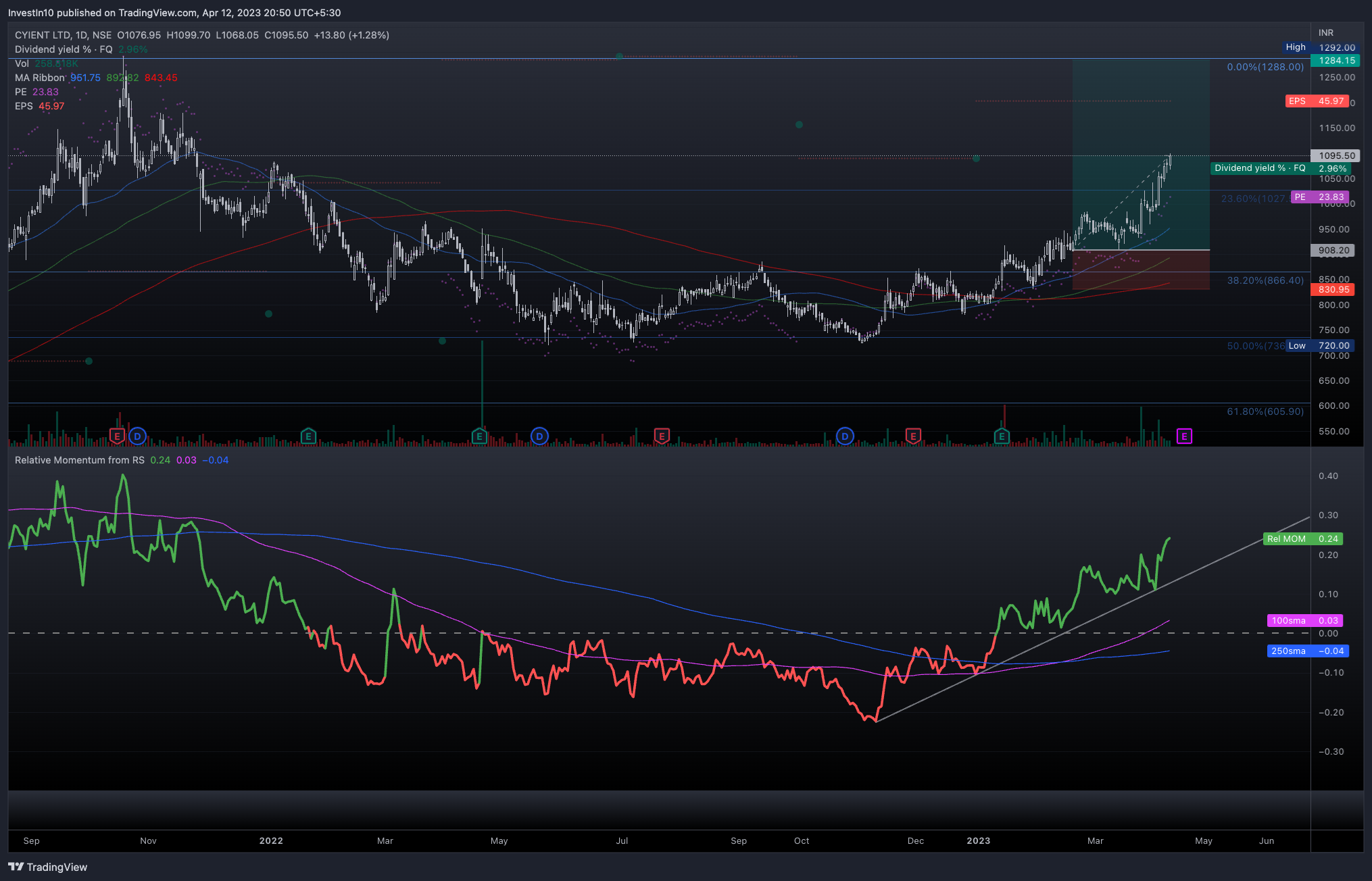Click the 550.00 price scale value

click(x=1334, y=431)
